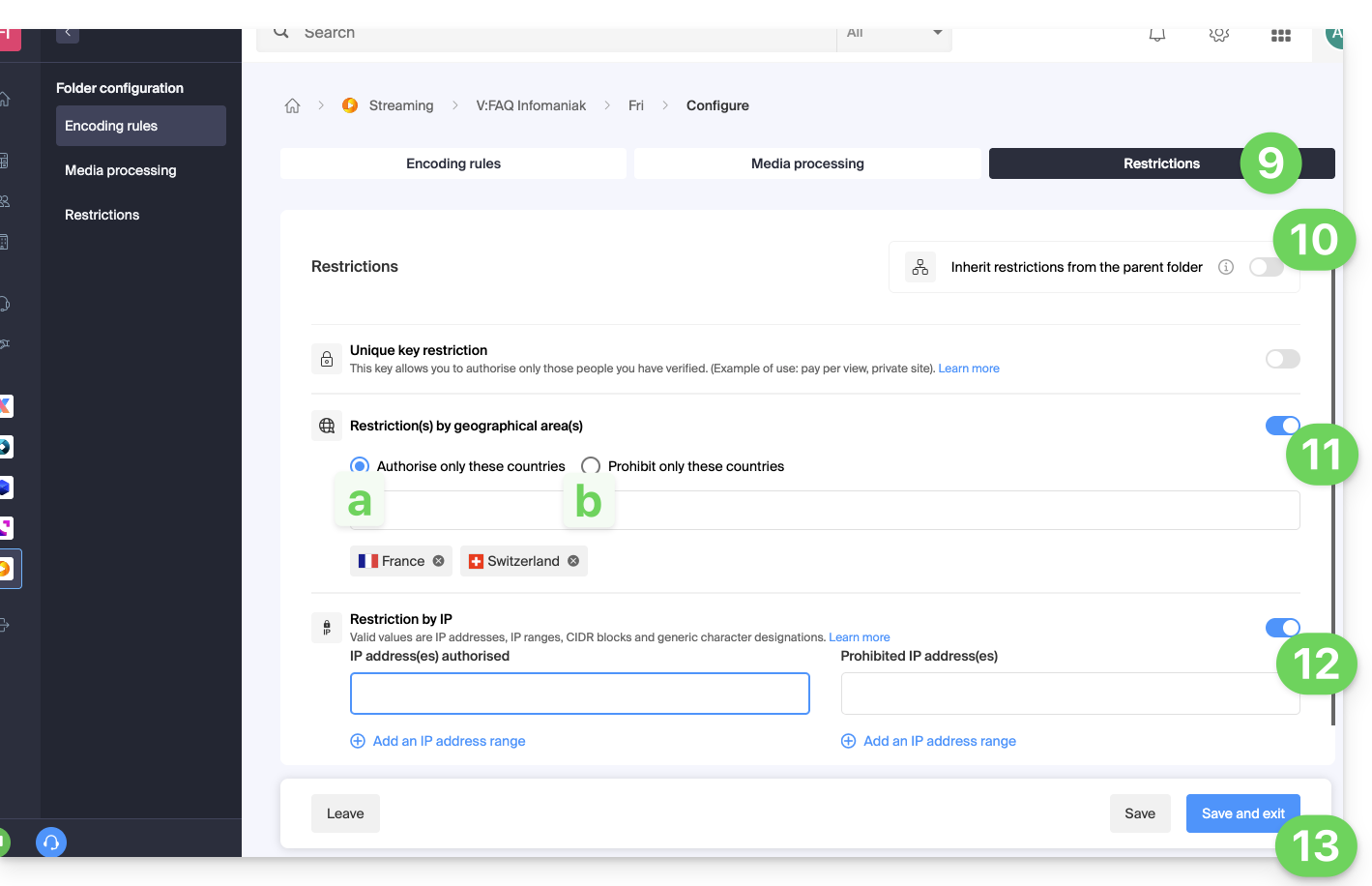Click the authorised IP addresses input
The image size is (1372, 886).
(579, 694)
